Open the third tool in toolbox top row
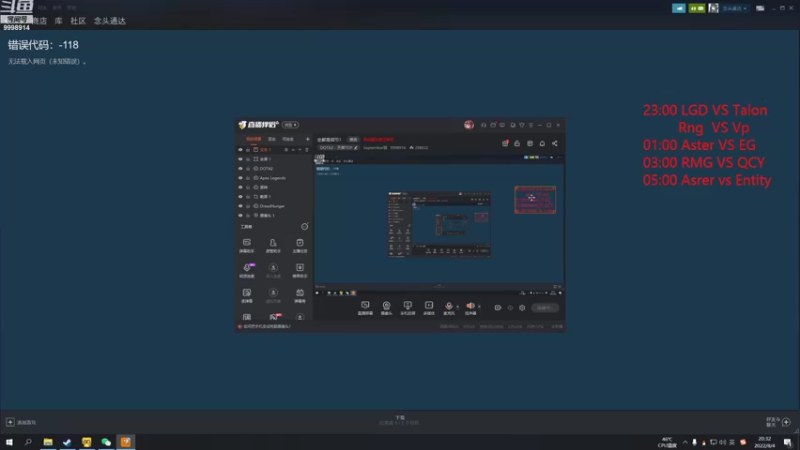 (x=300, y=245)
